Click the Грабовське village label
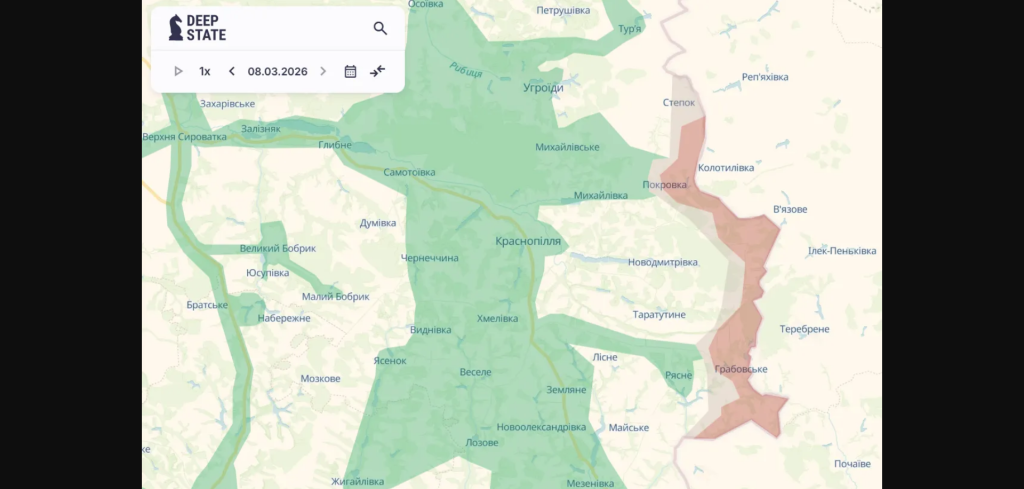The width and height of the screenshot is (1024, 489). (741, 369)
